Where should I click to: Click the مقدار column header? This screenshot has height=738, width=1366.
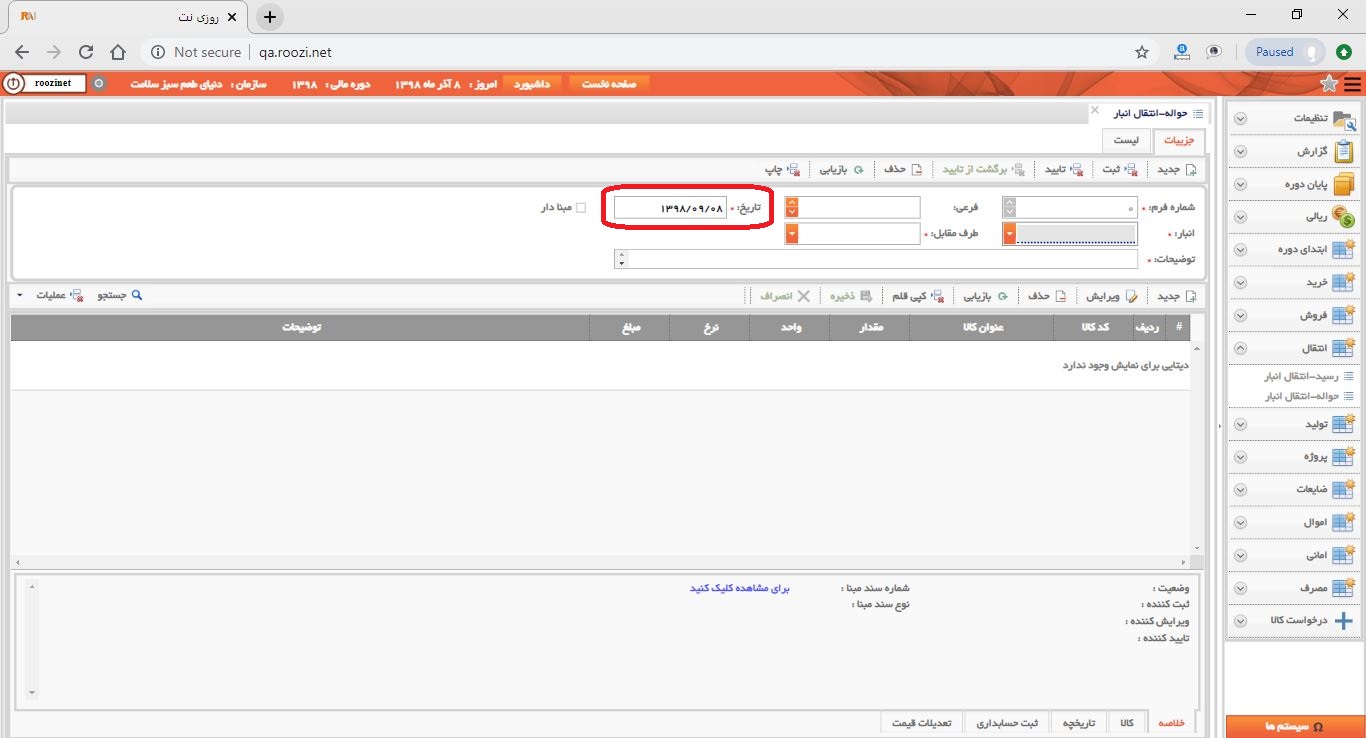(x=870, y=327)
